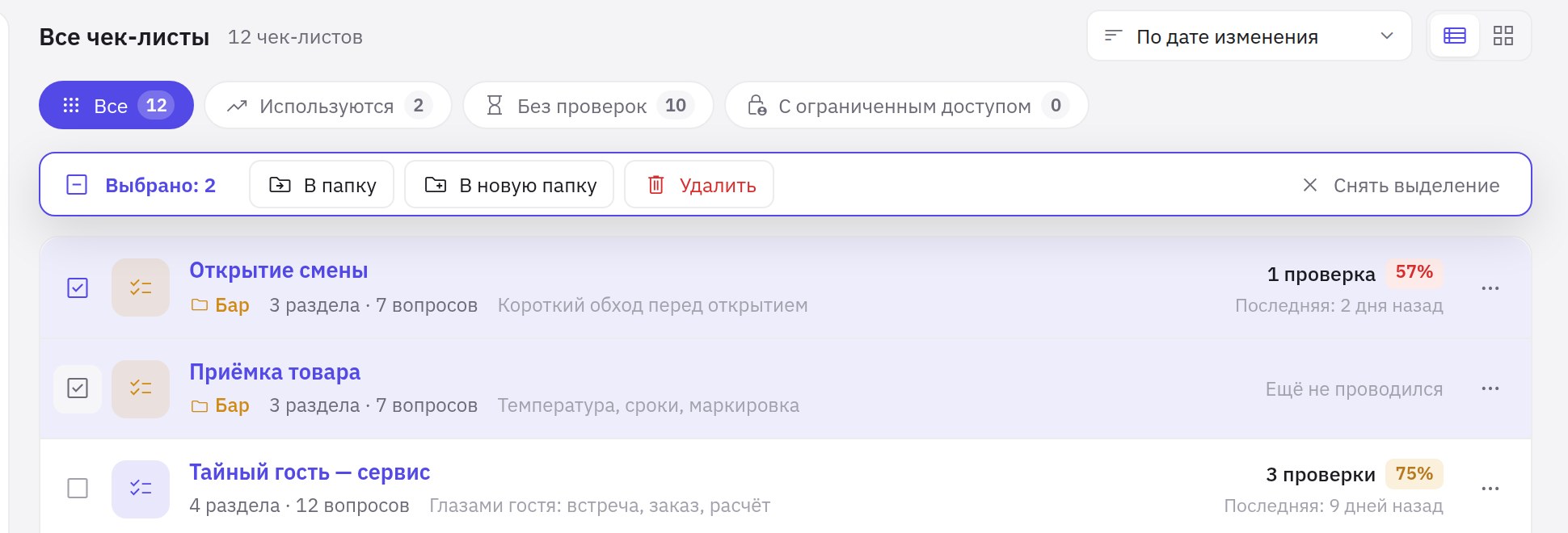This screenshot has height=533, width=1568.
Task: Click the 75% score badge
Action: click(1414, 473)
